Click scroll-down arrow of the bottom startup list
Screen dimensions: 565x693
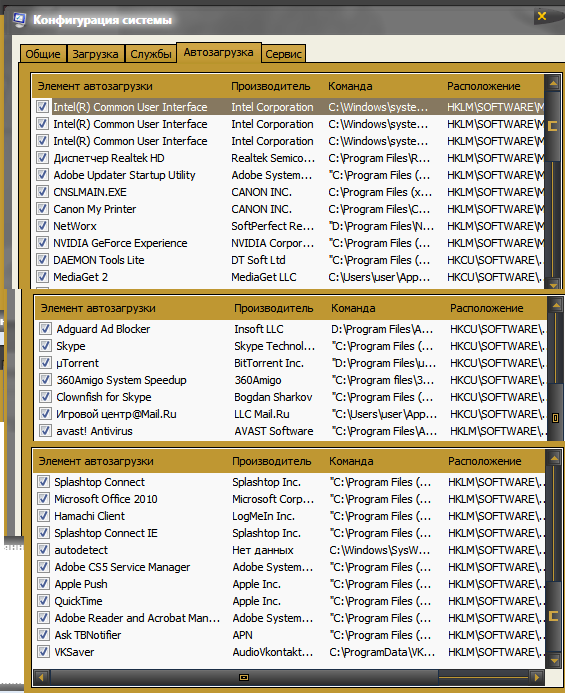(554, 661)
